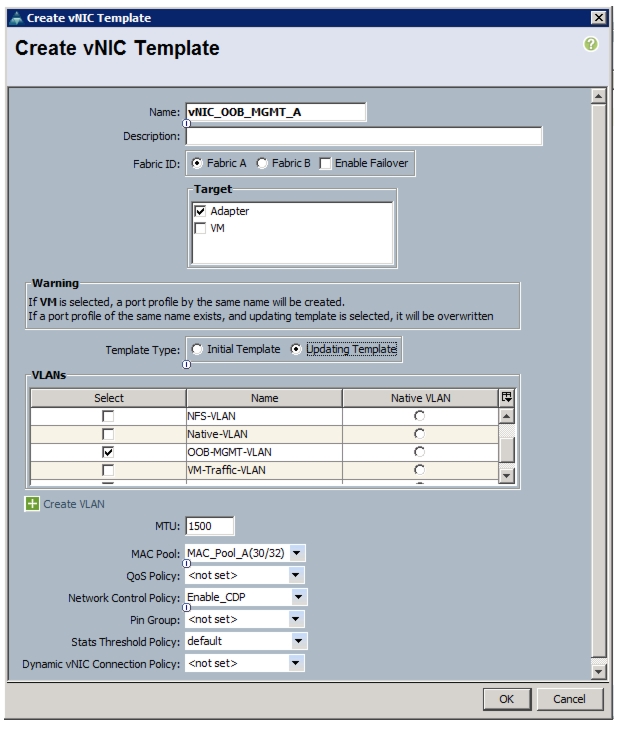
Task: Close the Create vNIC Template dialog
Action: pos(598,18)
